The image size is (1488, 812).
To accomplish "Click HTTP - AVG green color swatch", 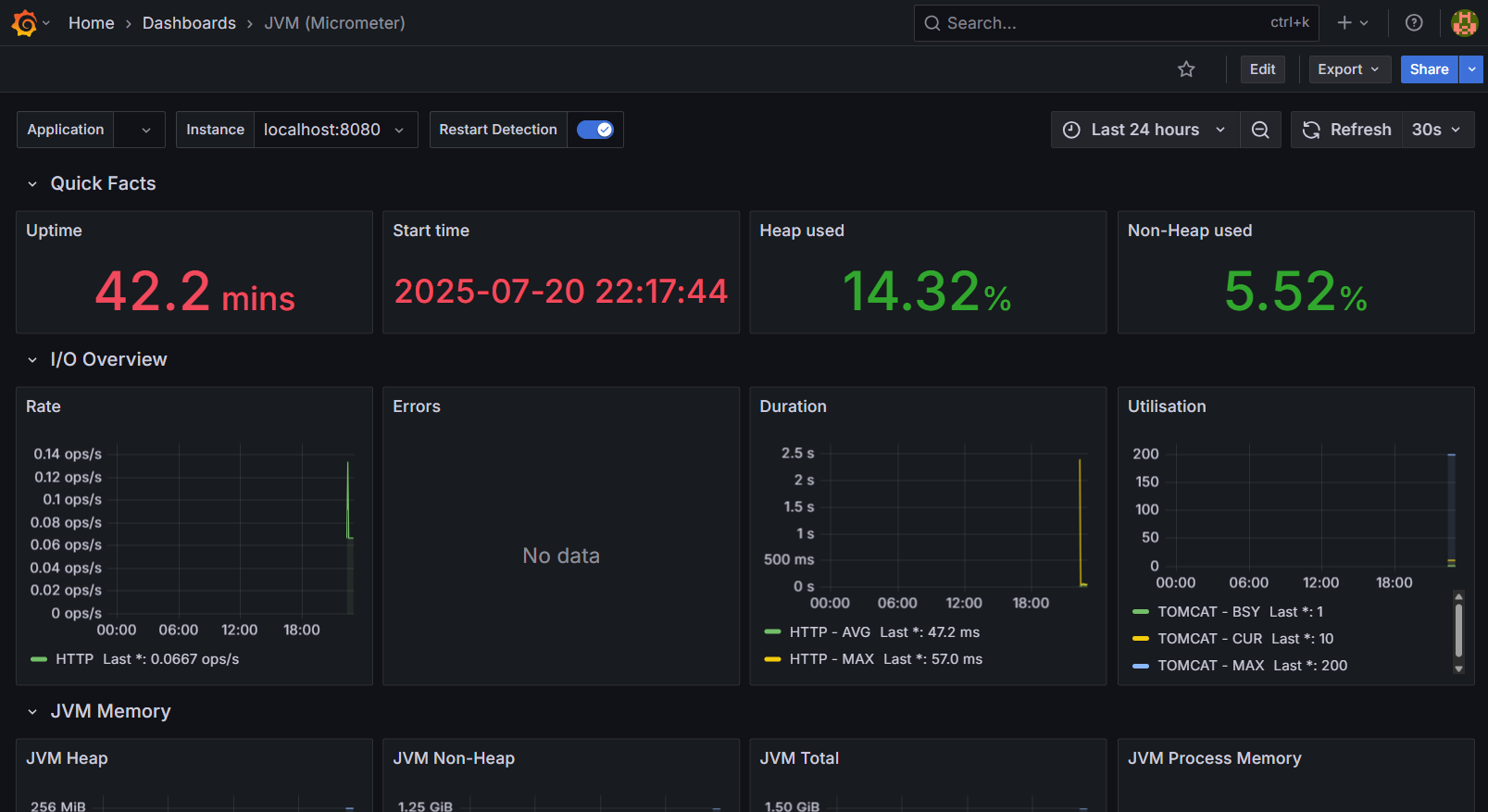I will [772, 632].
